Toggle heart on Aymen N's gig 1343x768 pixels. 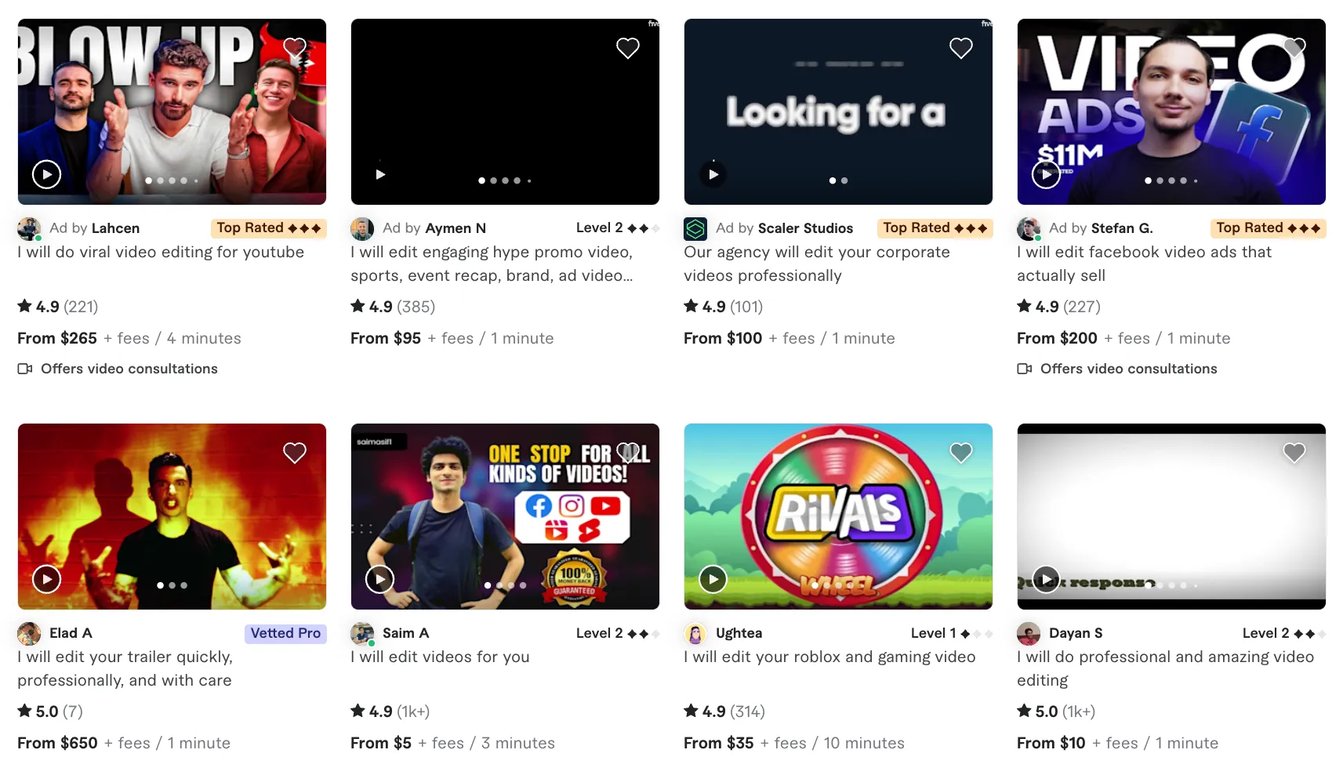pyautogui.click(x=628, y=48)
